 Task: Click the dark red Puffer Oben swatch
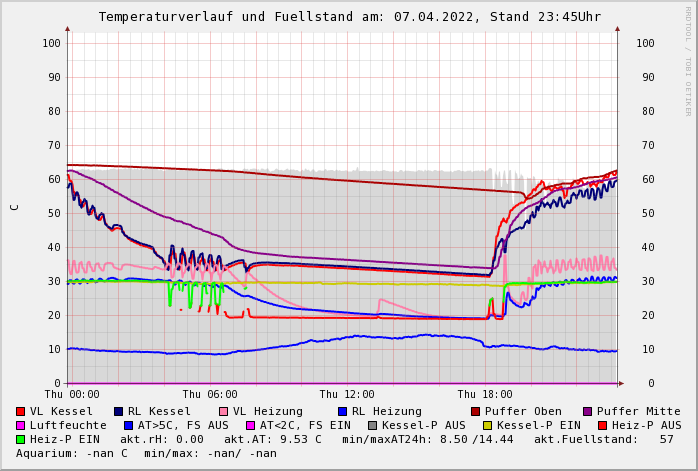475,412
